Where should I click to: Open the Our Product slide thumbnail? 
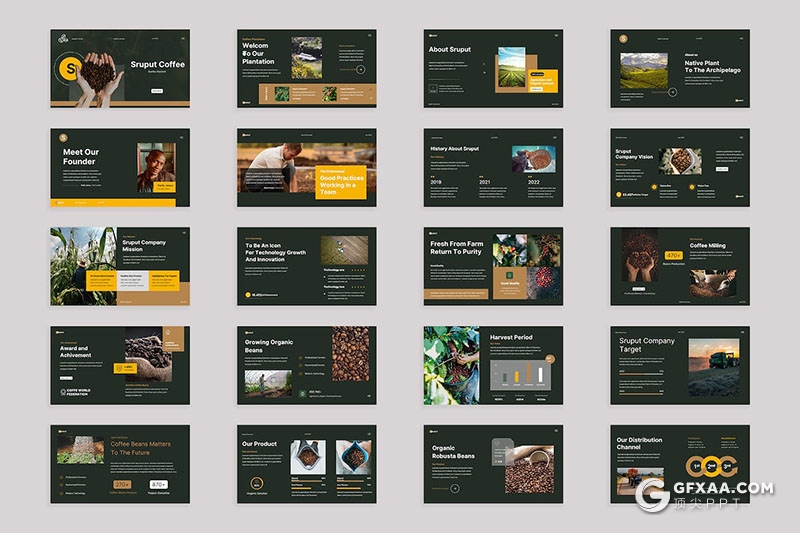pyautogui.click(x=306, y=463)
